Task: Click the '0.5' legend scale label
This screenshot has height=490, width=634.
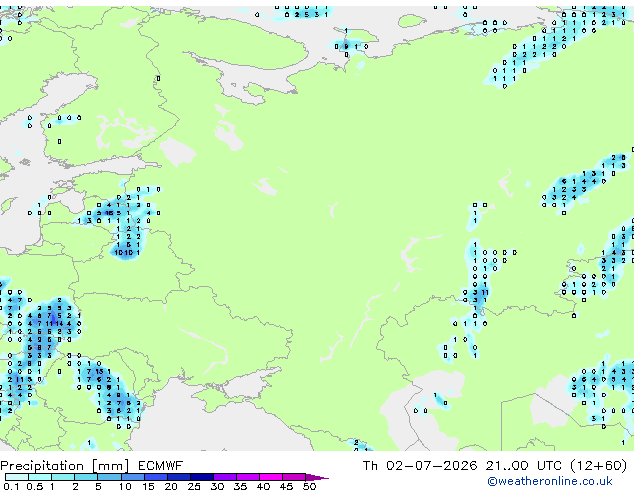Action: 34,486
